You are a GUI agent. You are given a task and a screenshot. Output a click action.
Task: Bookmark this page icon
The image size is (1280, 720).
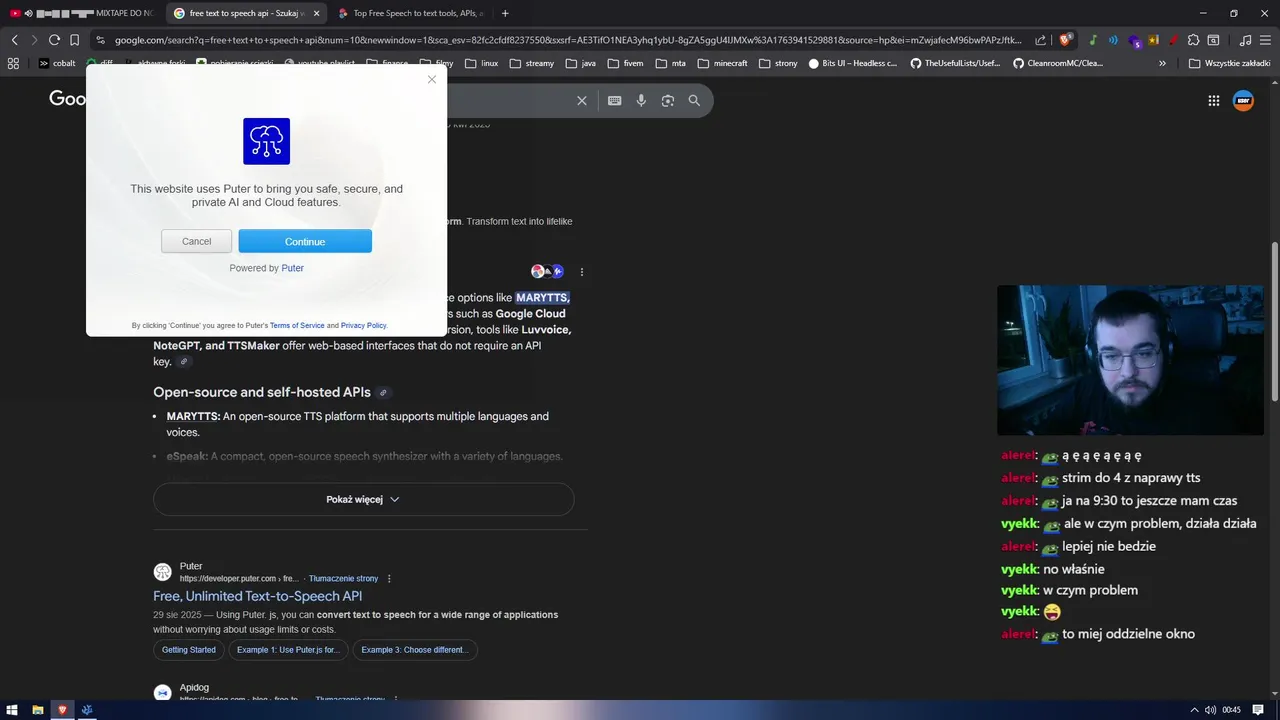(x=74, y=40)
